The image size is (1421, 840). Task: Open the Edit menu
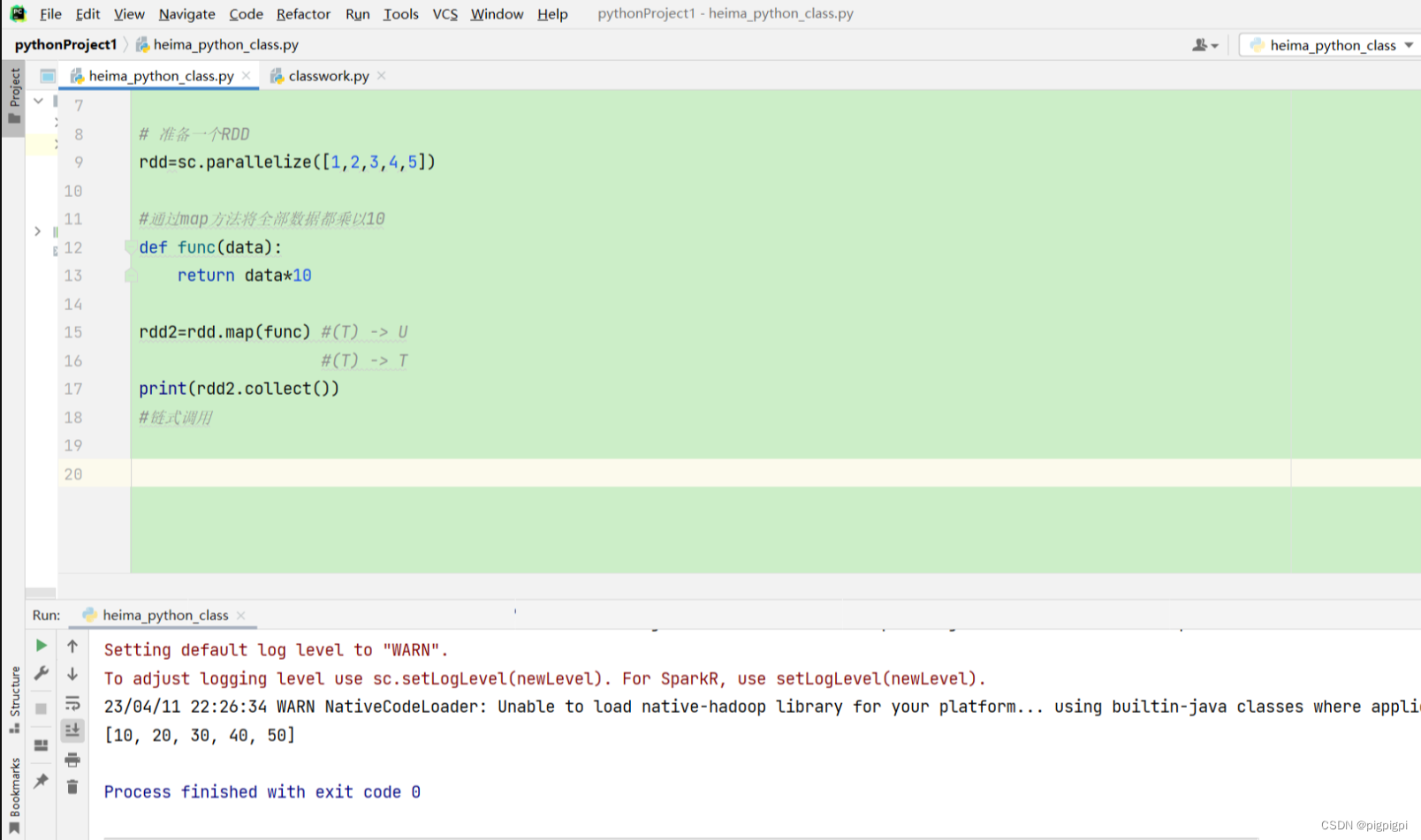[87, 14]
